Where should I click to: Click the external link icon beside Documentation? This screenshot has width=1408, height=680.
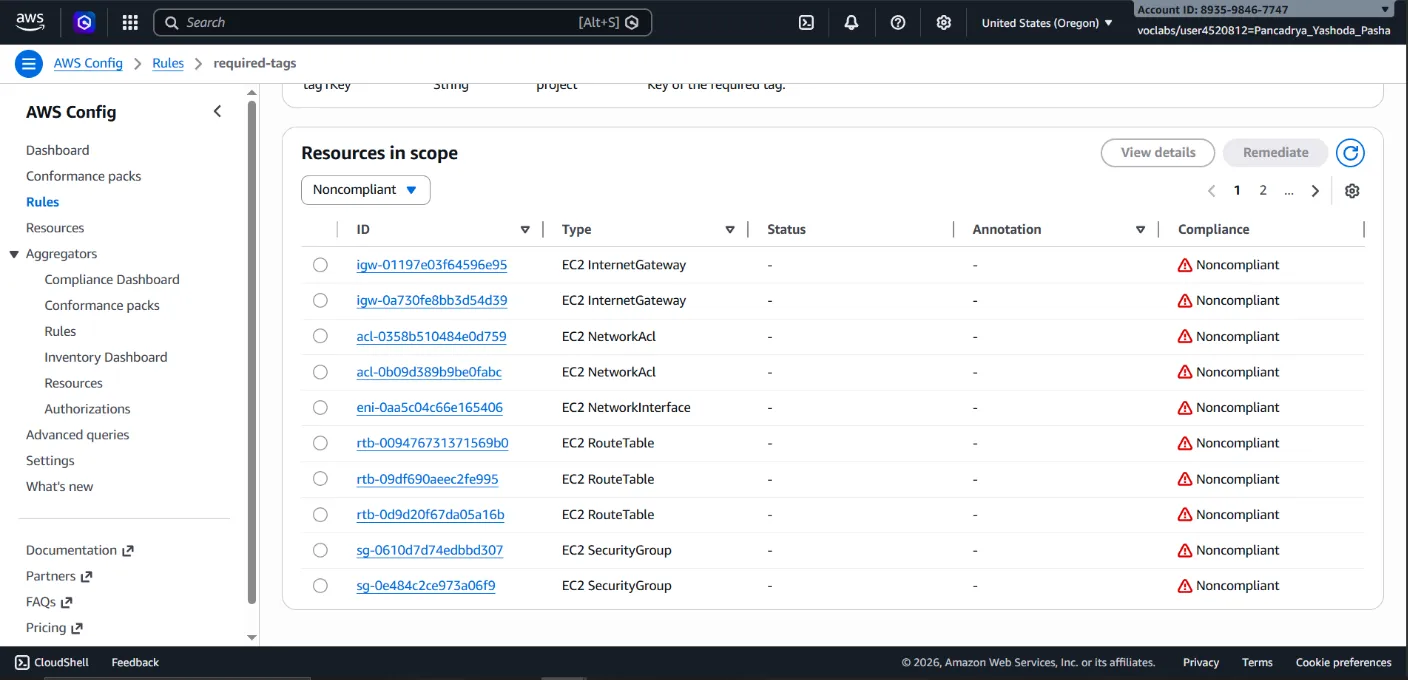coord(128,551)
